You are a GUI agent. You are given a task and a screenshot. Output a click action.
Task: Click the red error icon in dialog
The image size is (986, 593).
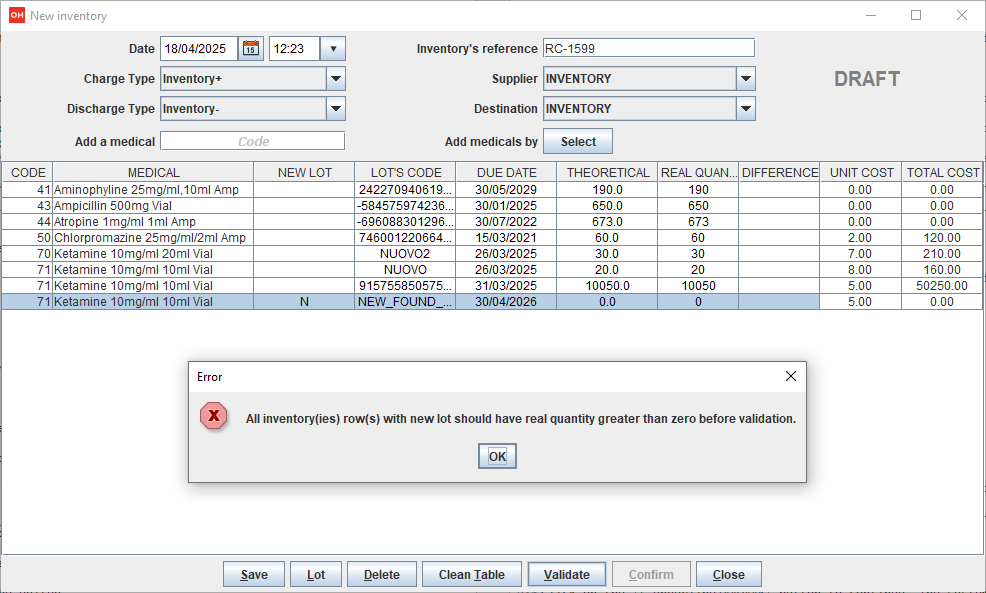(214, 417)
